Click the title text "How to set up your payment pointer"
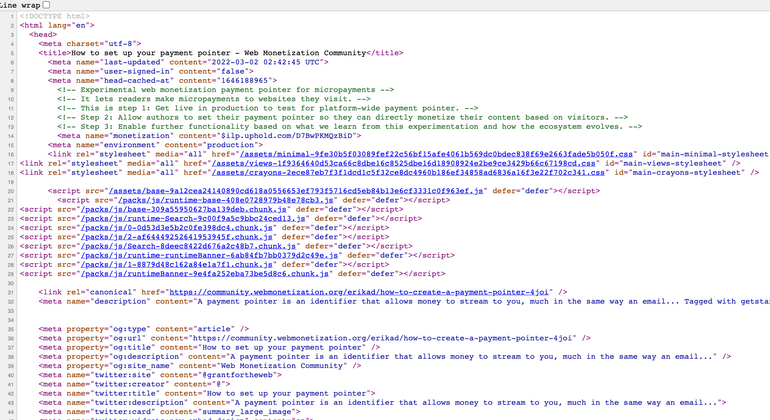The width and height of the screenshot is (770, 420). [151, 53]
